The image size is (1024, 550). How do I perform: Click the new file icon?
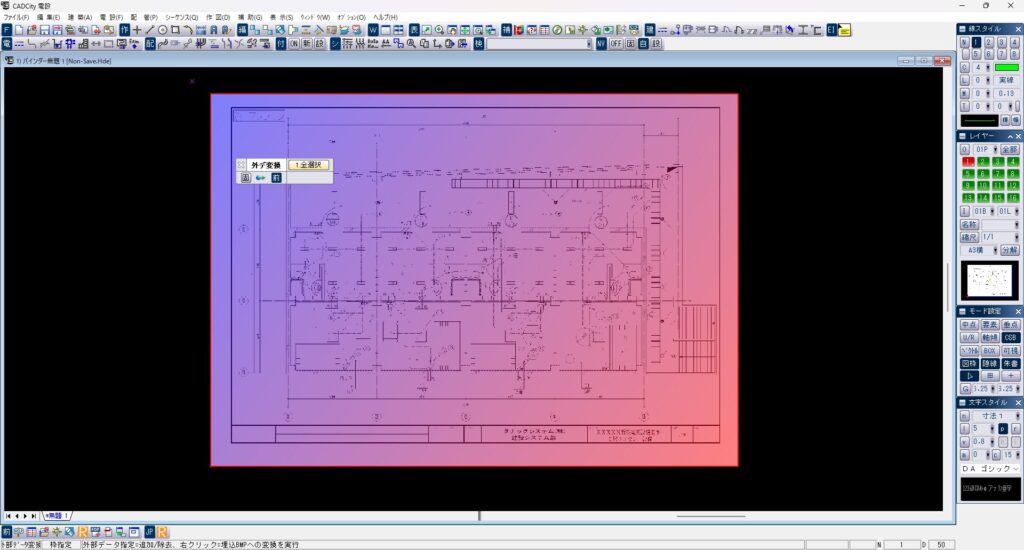[x=20, y=30]
